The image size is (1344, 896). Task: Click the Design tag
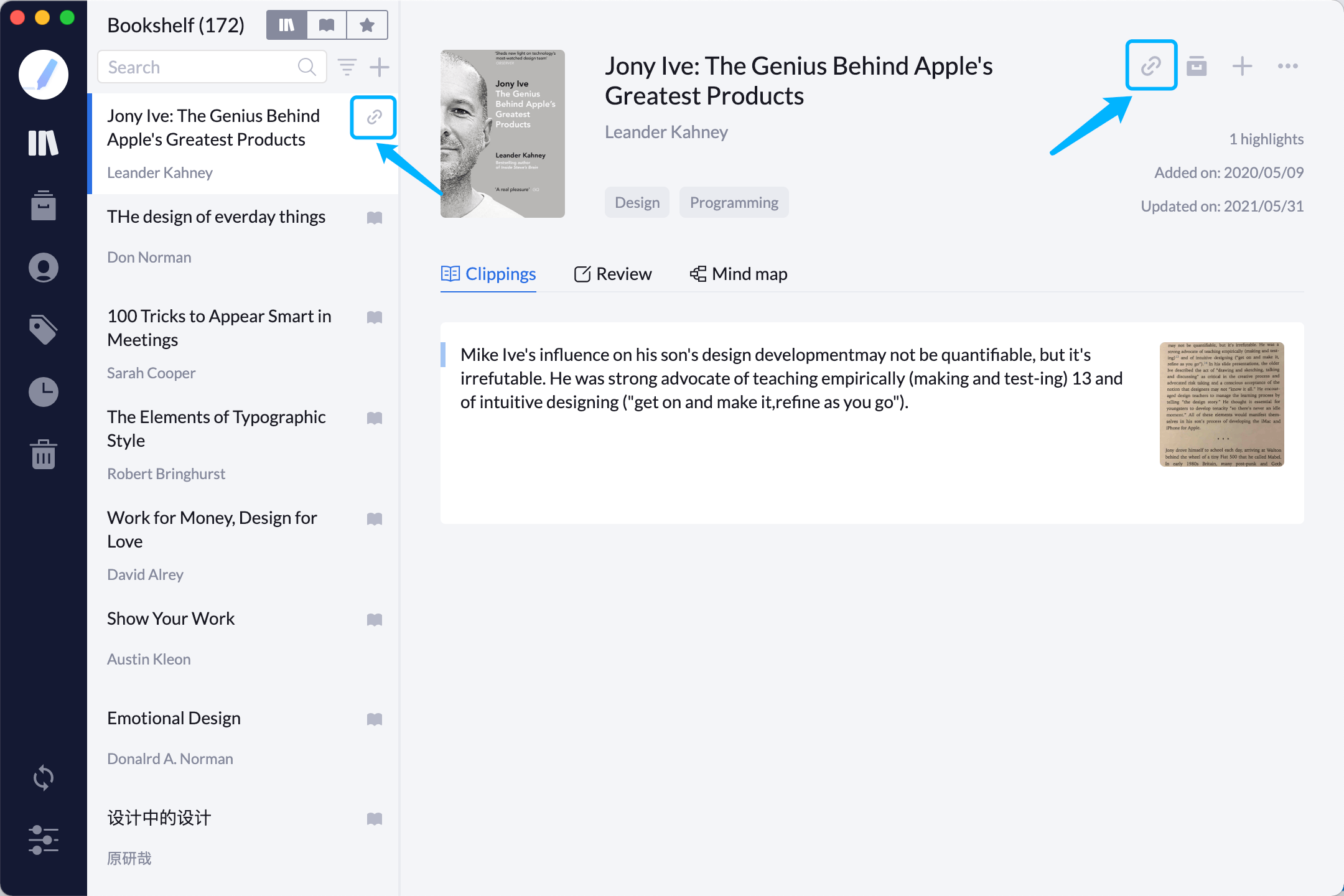click(x=637, y=202)
